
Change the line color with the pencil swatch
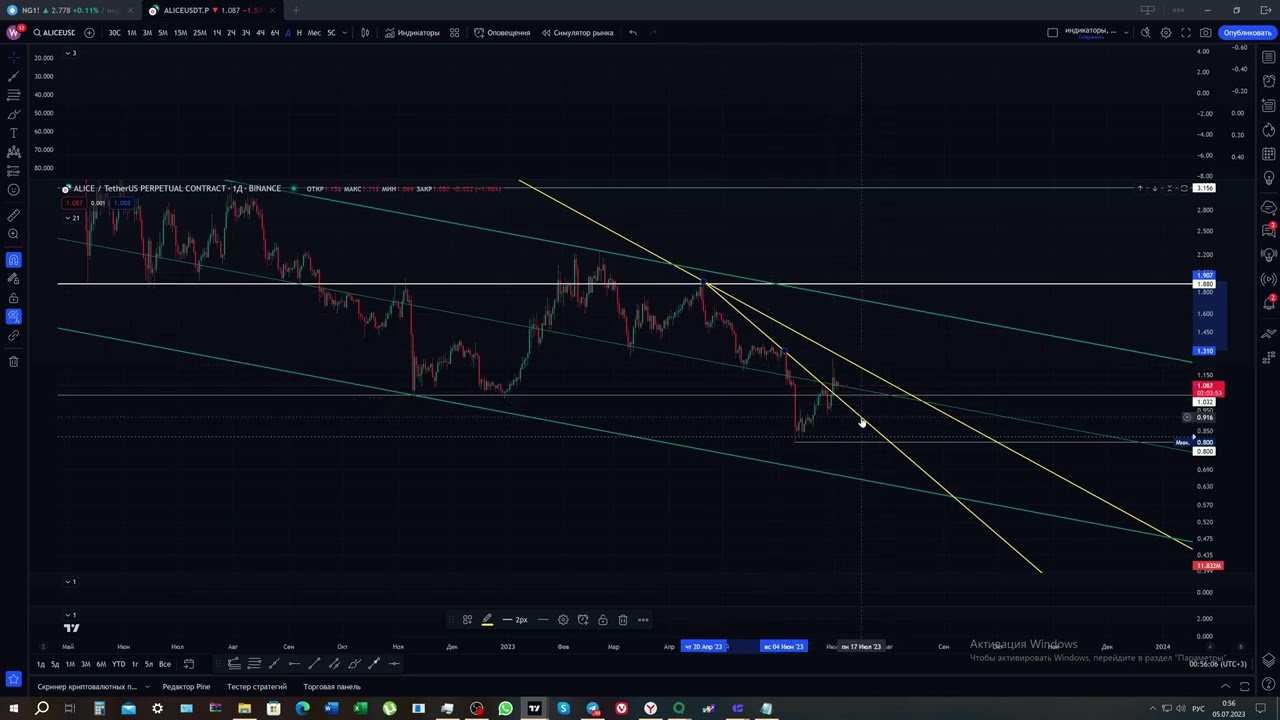tap(487, 620)
